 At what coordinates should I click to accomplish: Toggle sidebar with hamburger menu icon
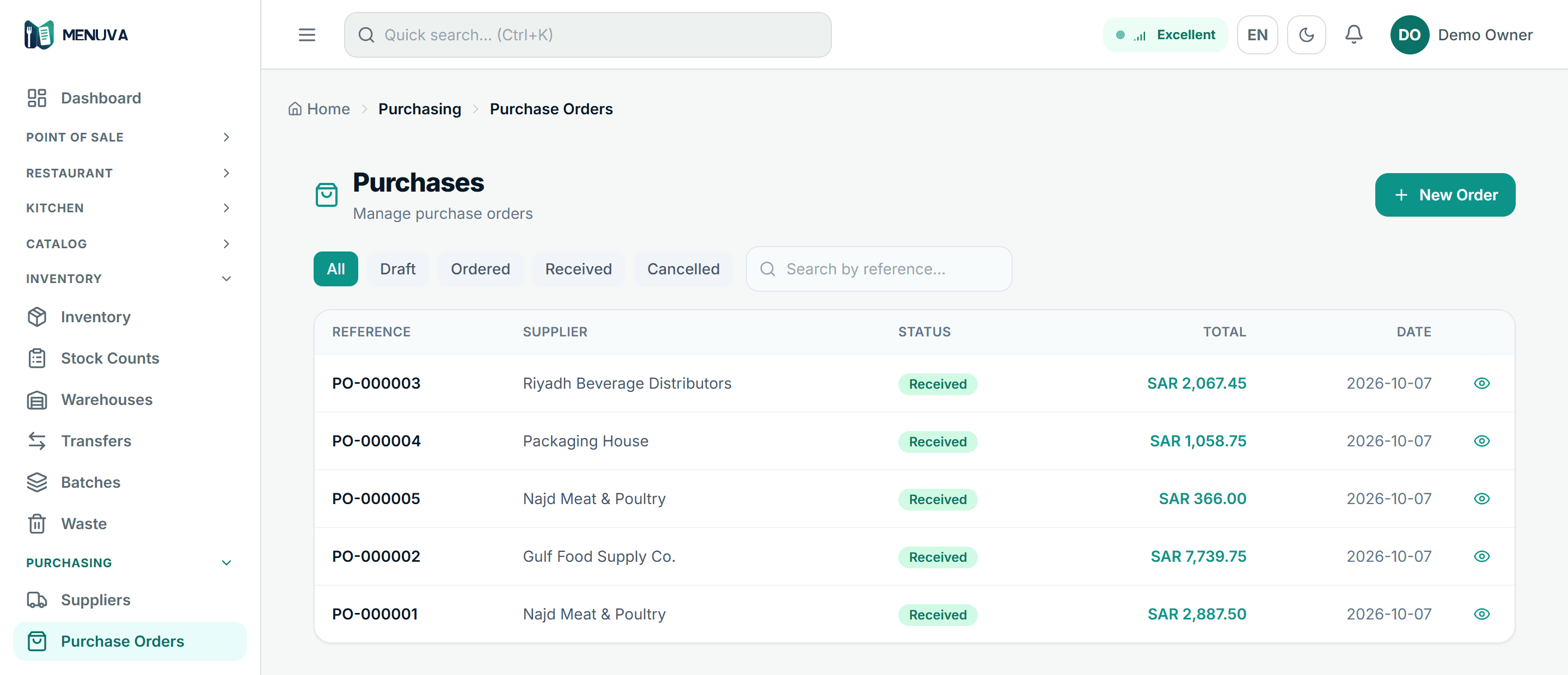pos(307,35)
